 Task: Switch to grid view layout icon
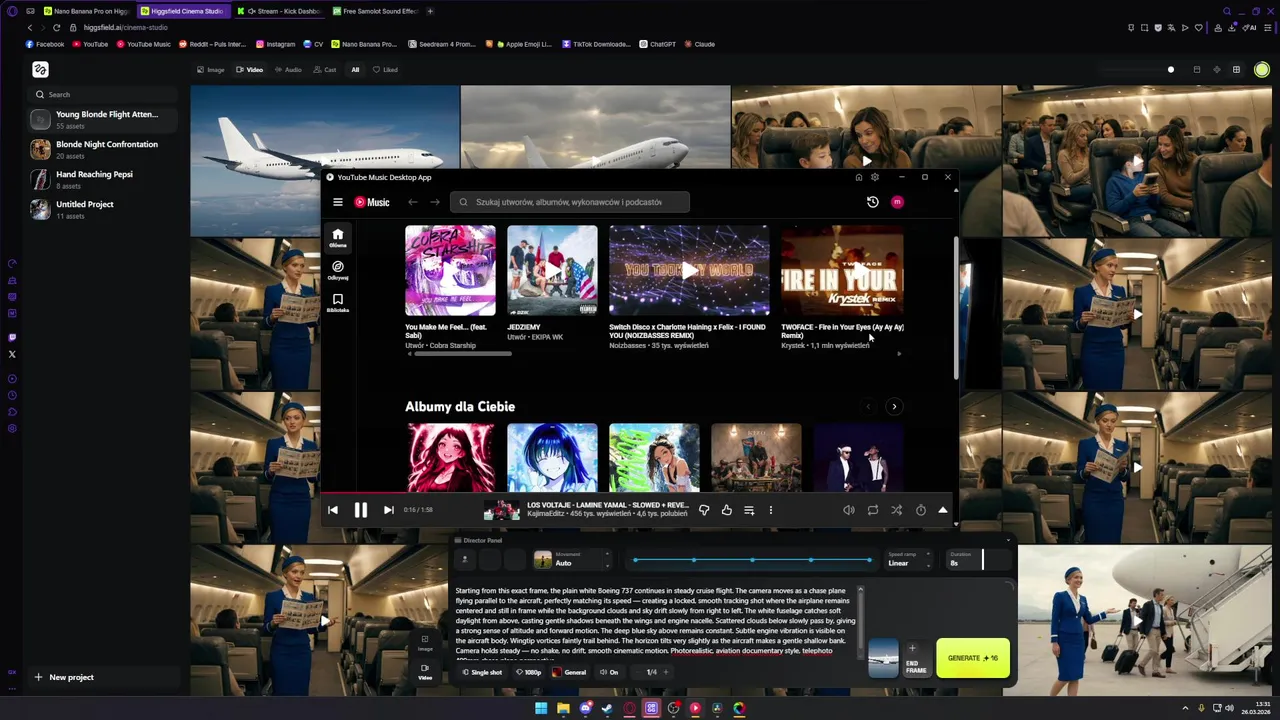[x=1236, y=70]
